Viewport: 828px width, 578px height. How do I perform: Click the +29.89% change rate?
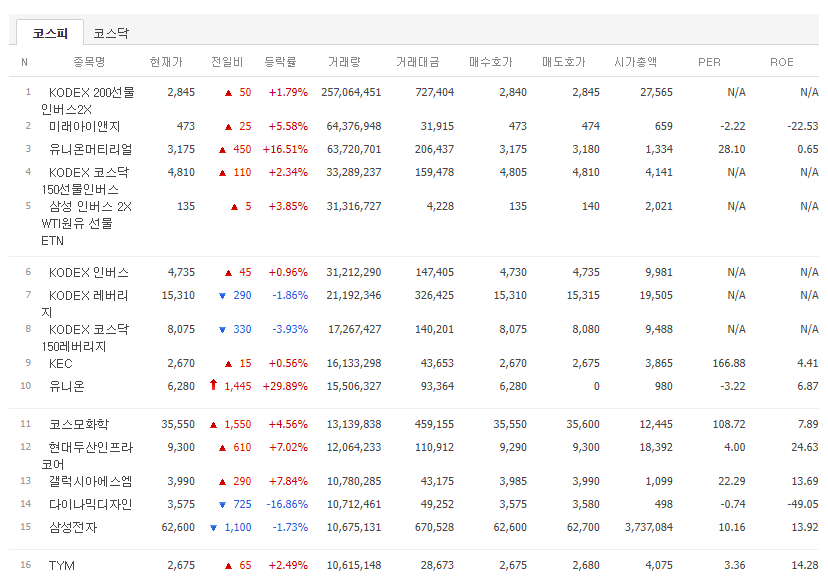point(285,386)
